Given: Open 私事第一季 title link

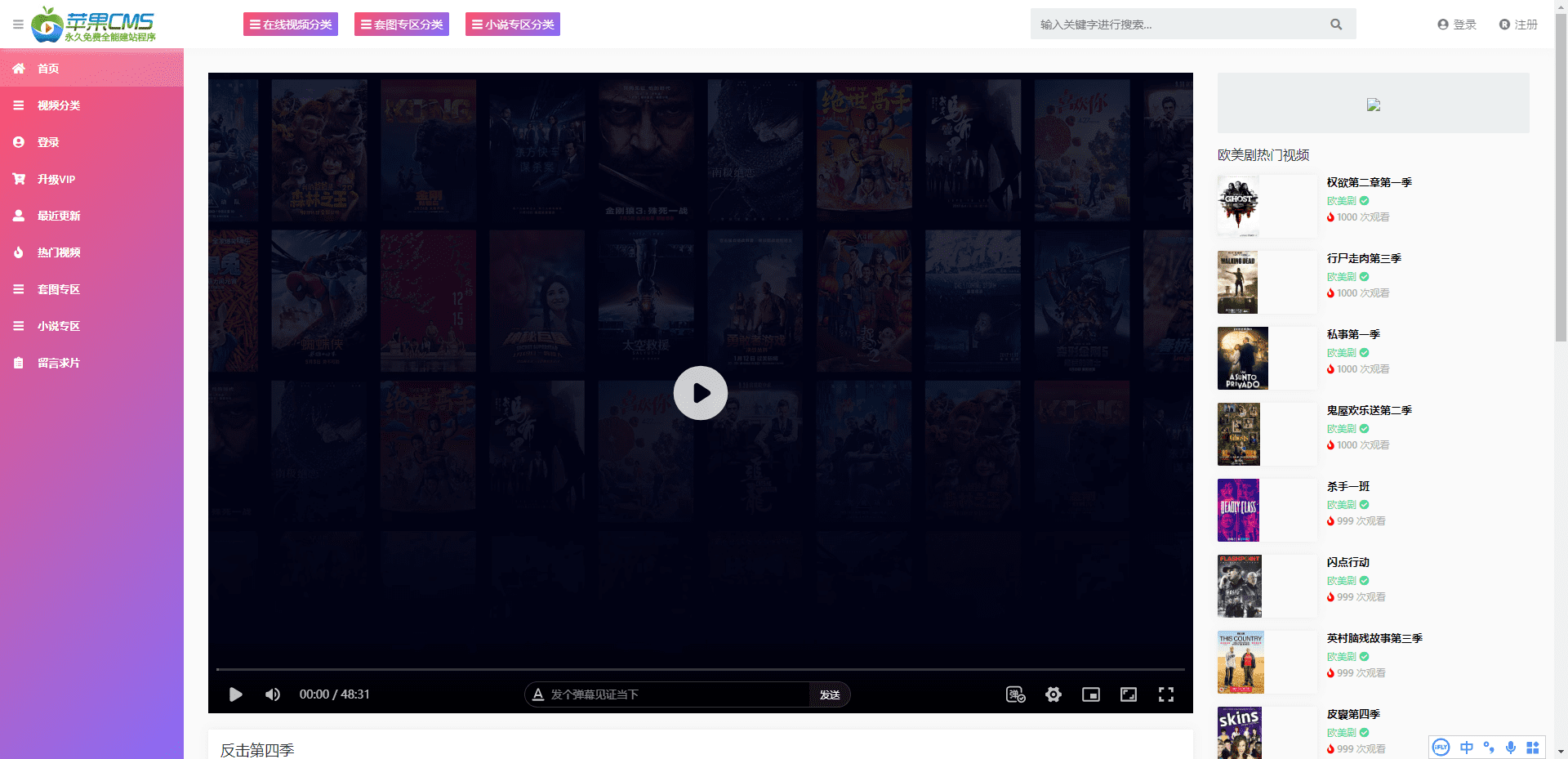Looking at the screenshot, I should coord(1353,334).
